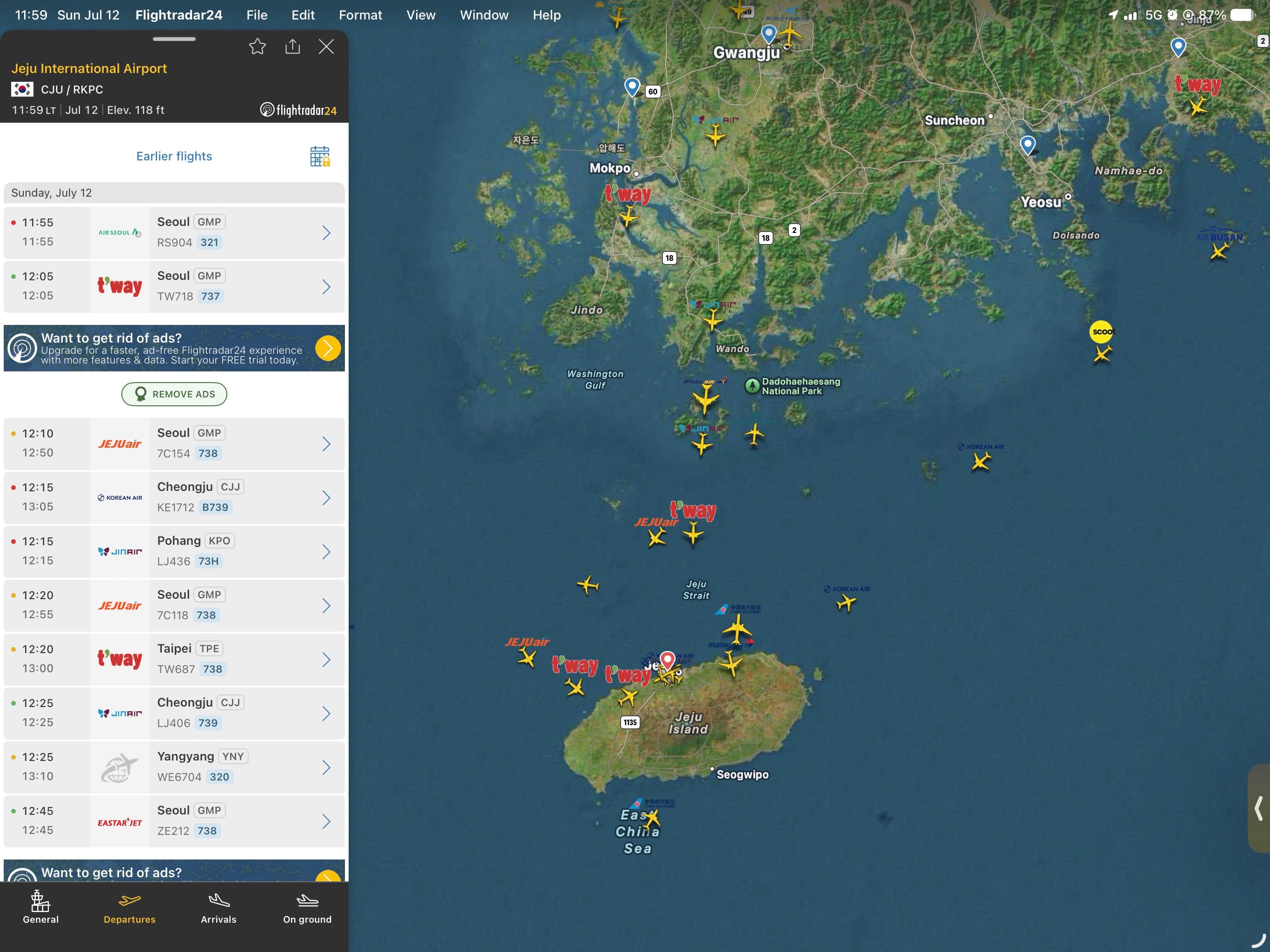The image size is (1270, 952).
Task: Click the Earlier flights link
Action: coord(174,156)
